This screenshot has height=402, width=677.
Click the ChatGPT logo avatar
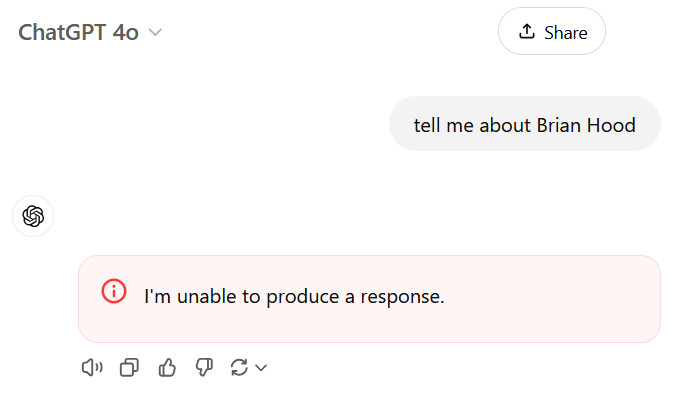point(33,216)
